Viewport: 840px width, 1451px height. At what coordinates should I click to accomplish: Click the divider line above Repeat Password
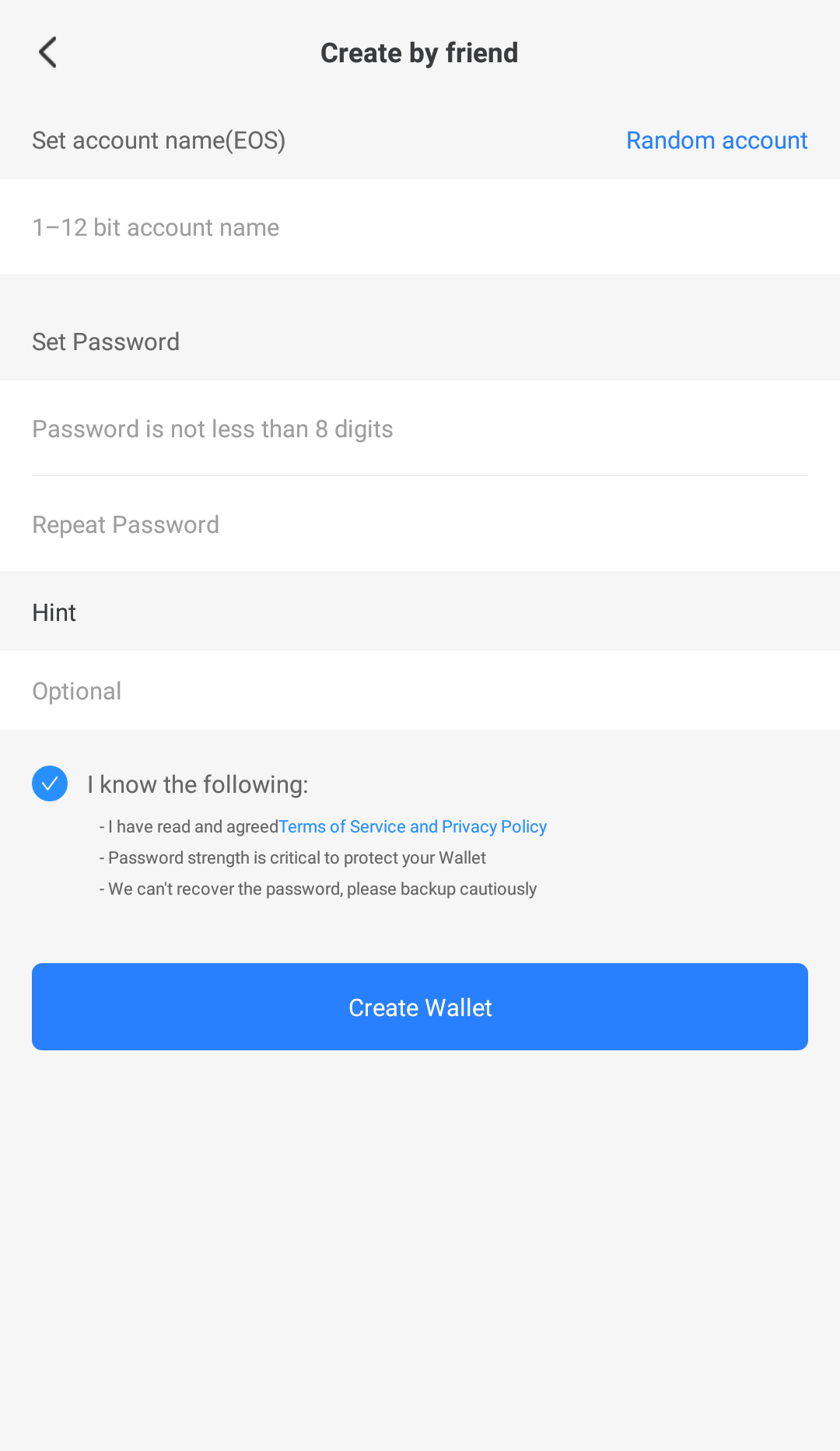coord(420,475)
